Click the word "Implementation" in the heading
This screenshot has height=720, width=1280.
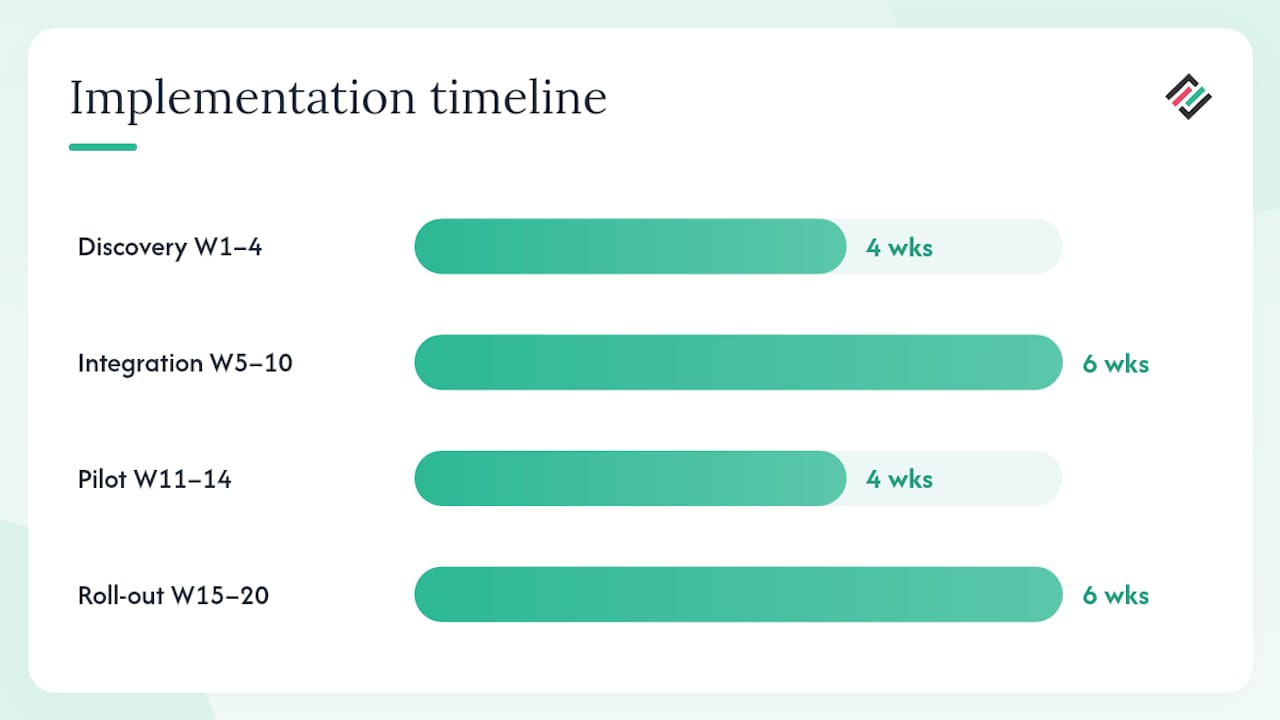click(243, 98)
